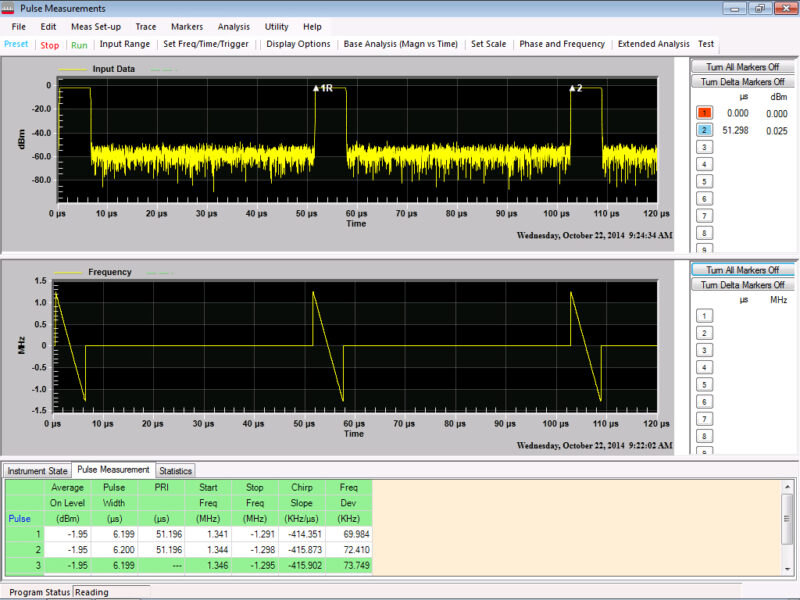Screen dimensions: 800x600
Task: Toggle the active blue marker 2 button
Action: 704,128
